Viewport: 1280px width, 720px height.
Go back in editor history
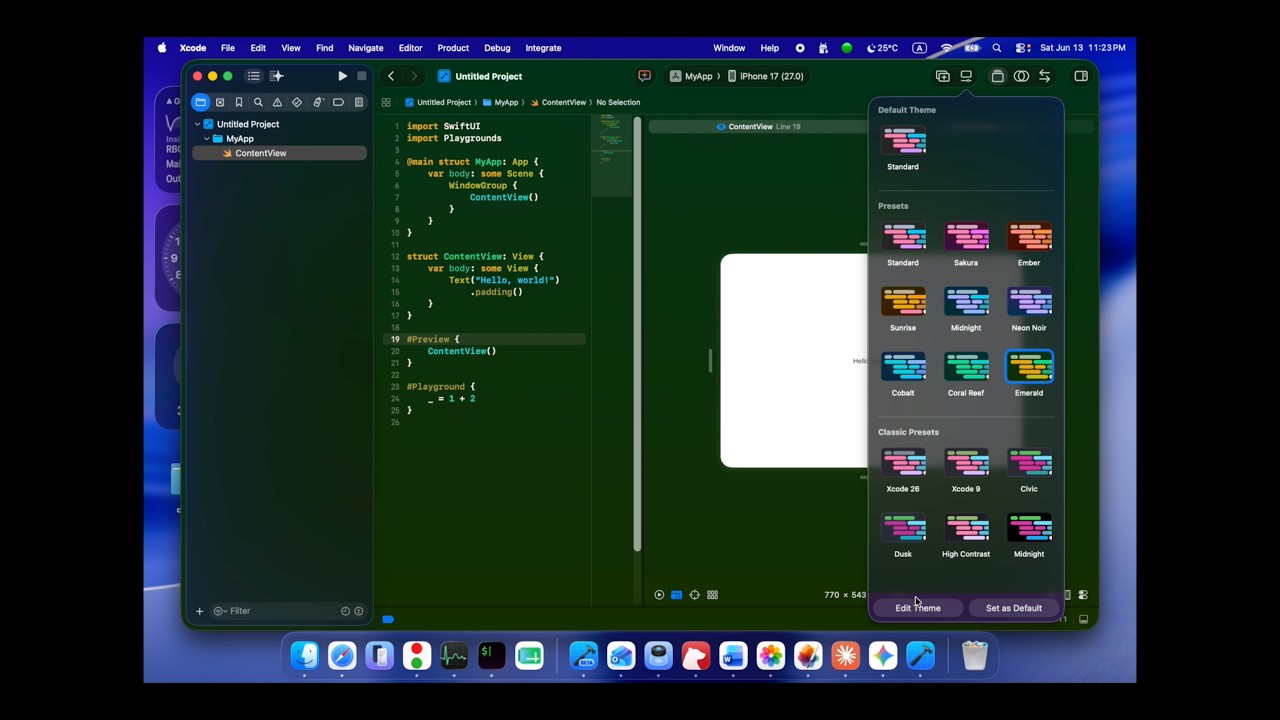pyautogui.click(x=391, y=76)
